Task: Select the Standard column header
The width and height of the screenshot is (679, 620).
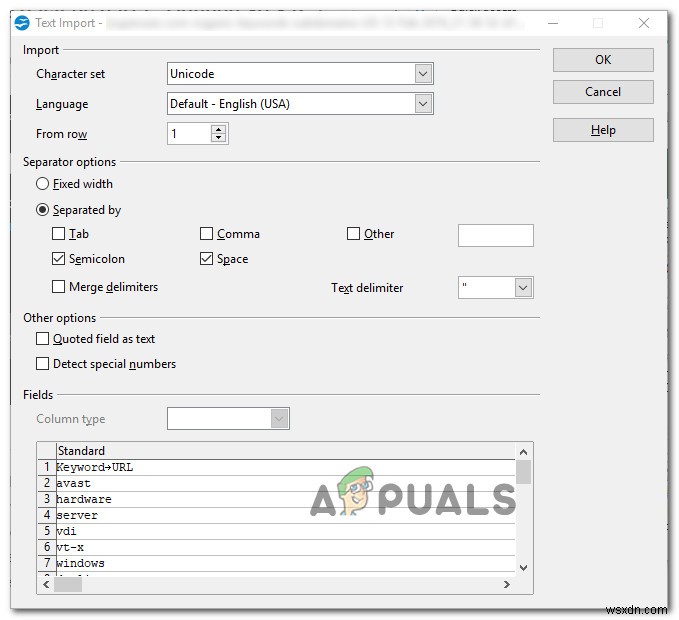Action: [285, 451]
